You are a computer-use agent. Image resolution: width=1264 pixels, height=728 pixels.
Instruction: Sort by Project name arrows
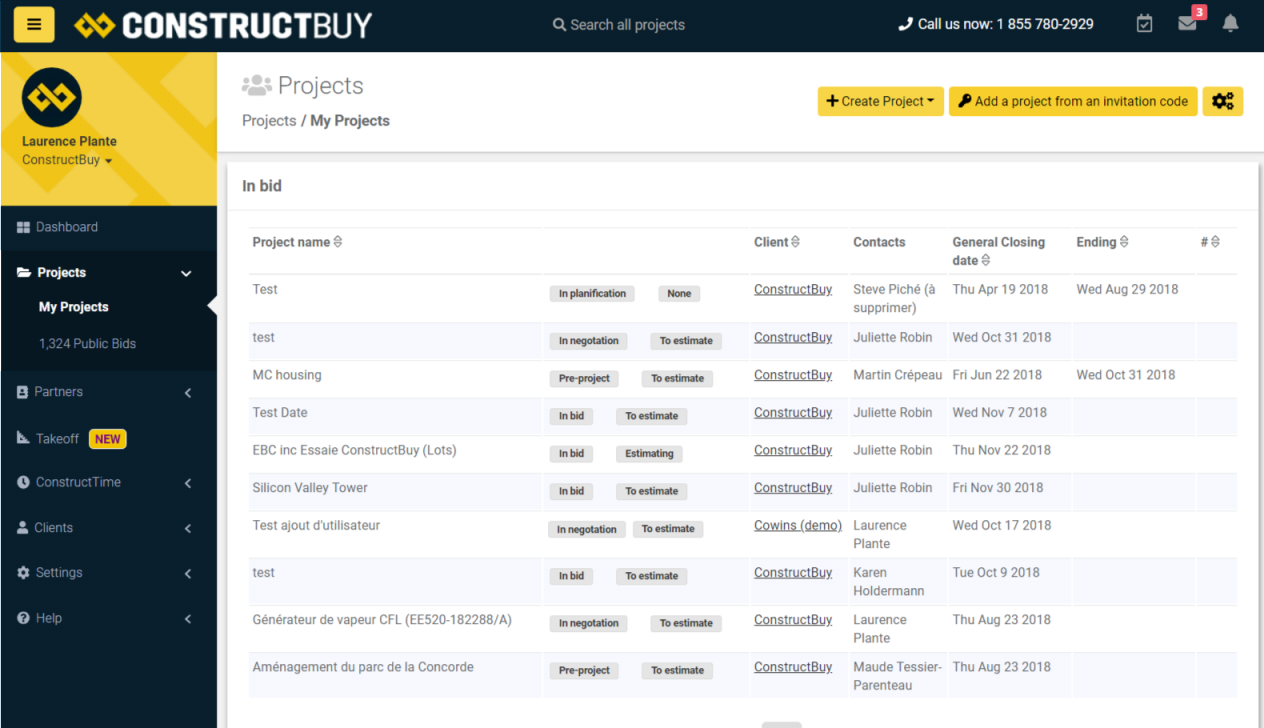click(337, 242)
